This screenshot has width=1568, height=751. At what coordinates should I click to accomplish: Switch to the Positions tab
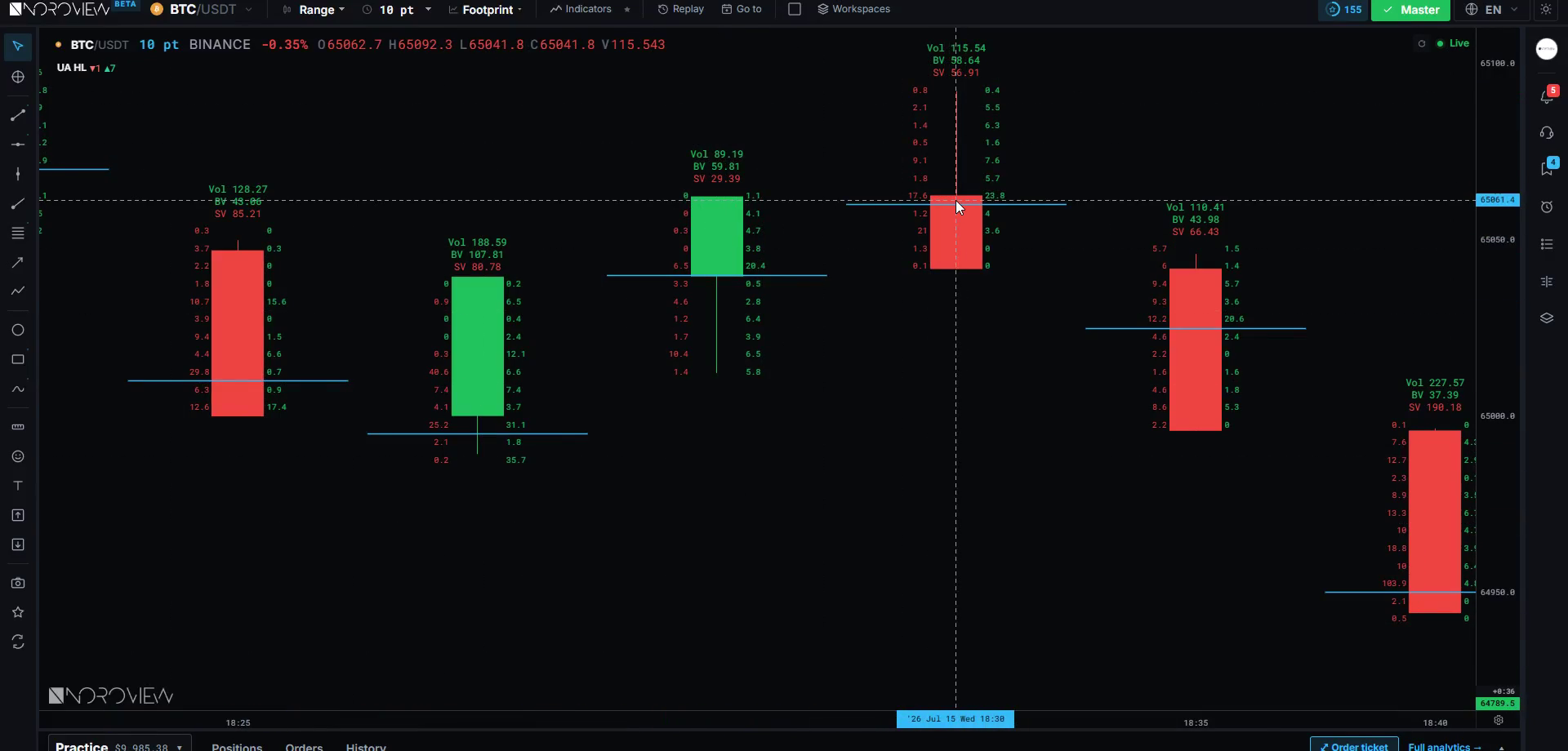click(x=237, y=746)
